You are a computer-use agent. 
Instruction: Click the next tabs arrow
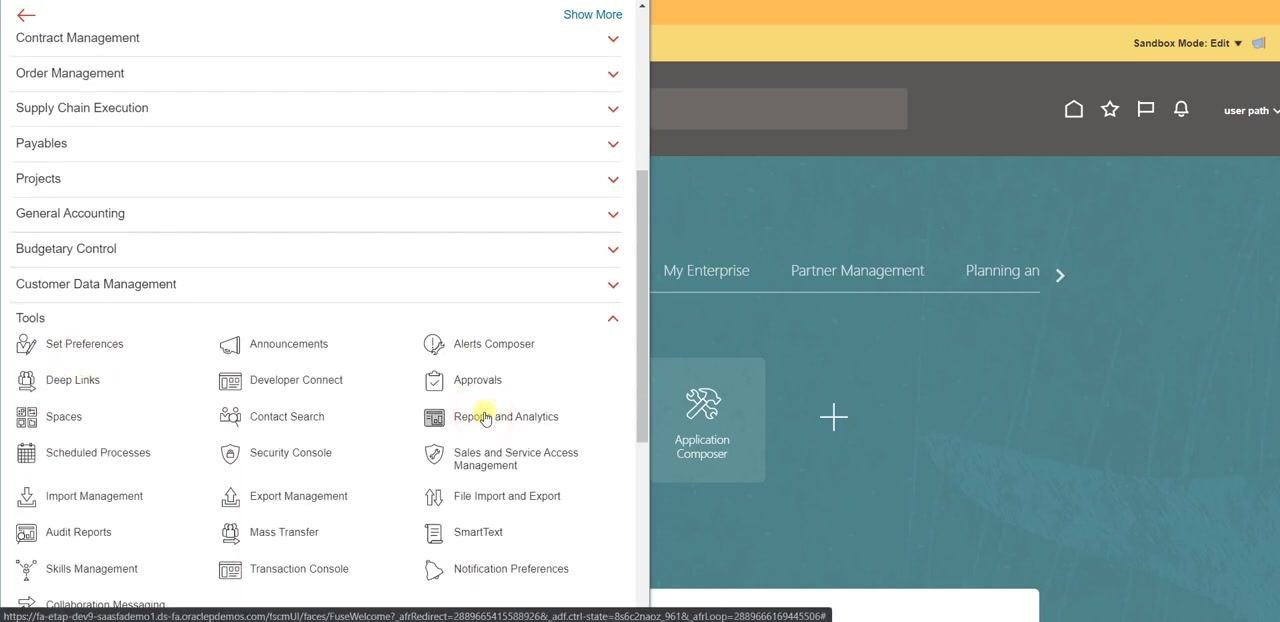[1060, 275]
